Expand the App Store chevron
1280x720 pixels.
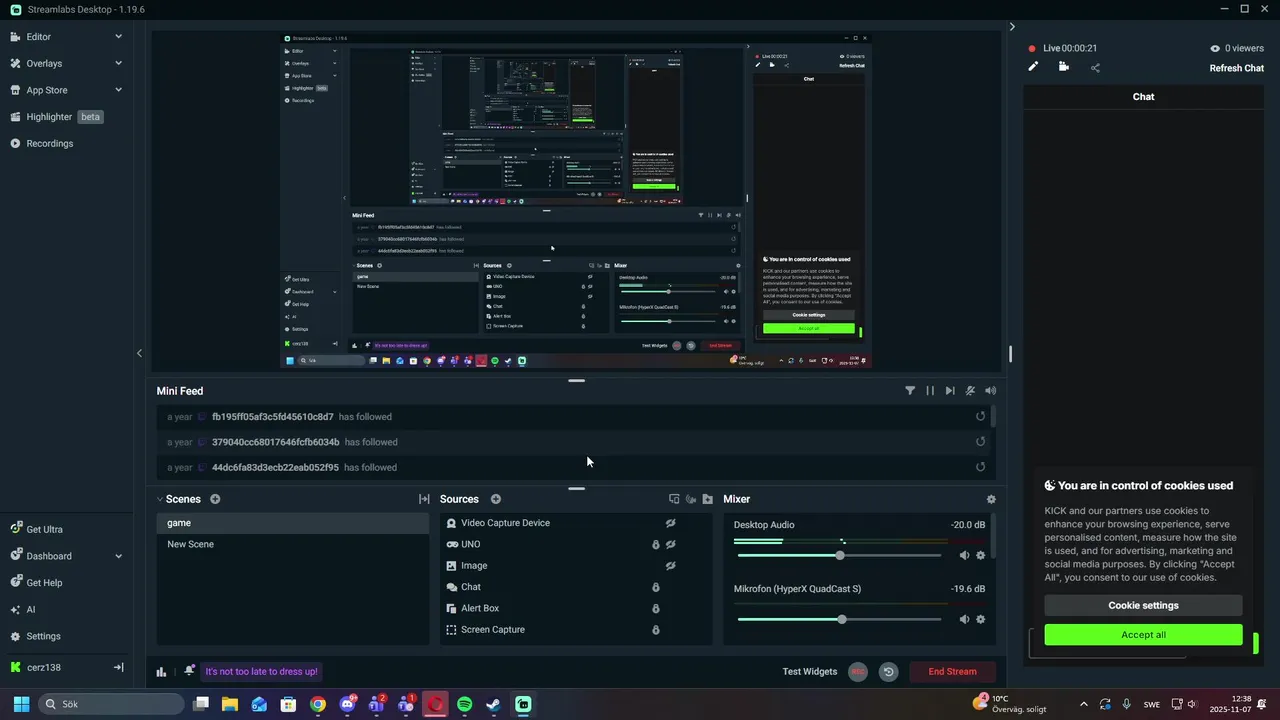pos(118,90)
